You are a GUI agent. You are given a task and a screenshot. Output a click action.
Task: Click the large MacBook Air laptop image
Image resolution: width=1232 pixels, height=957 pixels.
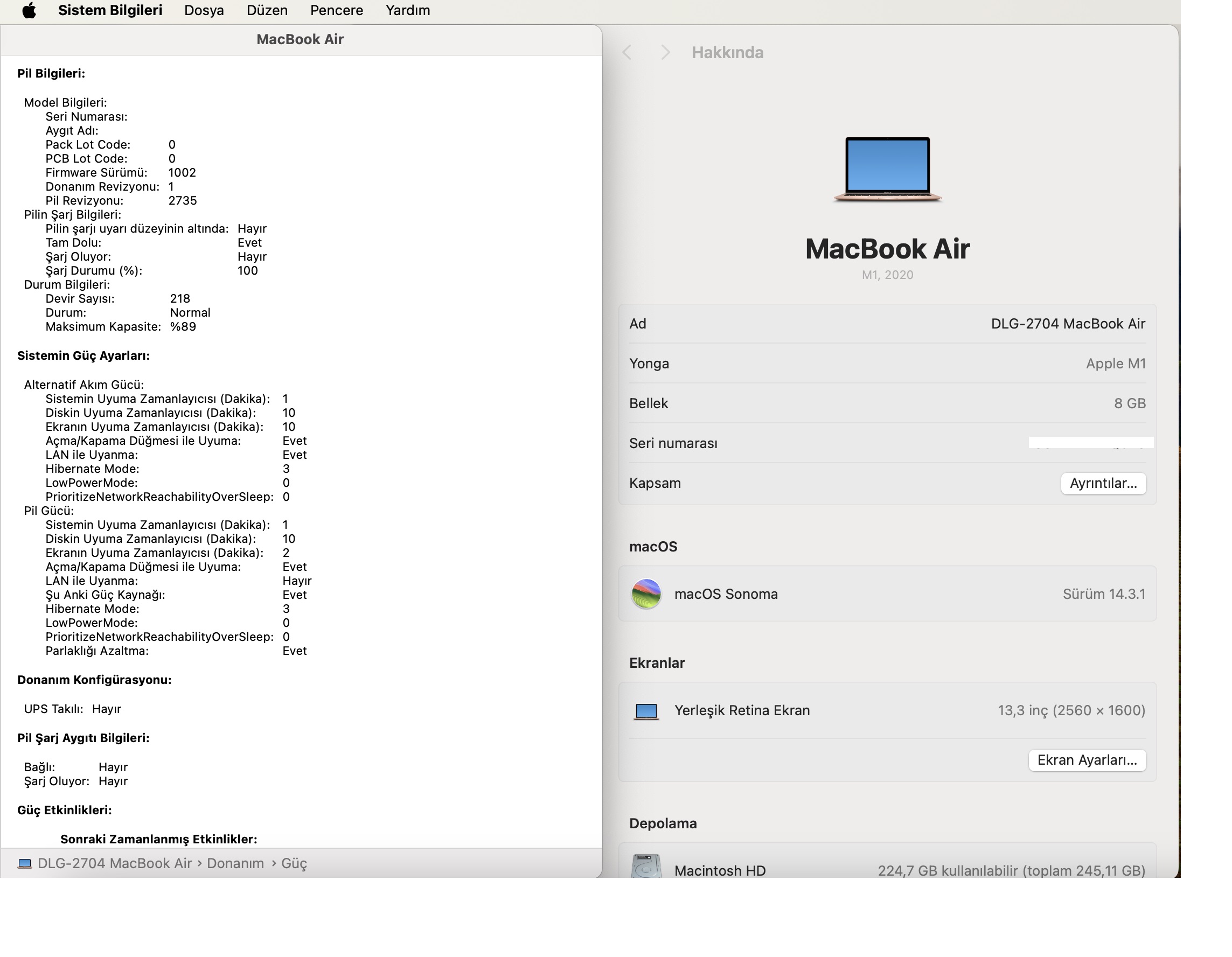click(887, 169)
